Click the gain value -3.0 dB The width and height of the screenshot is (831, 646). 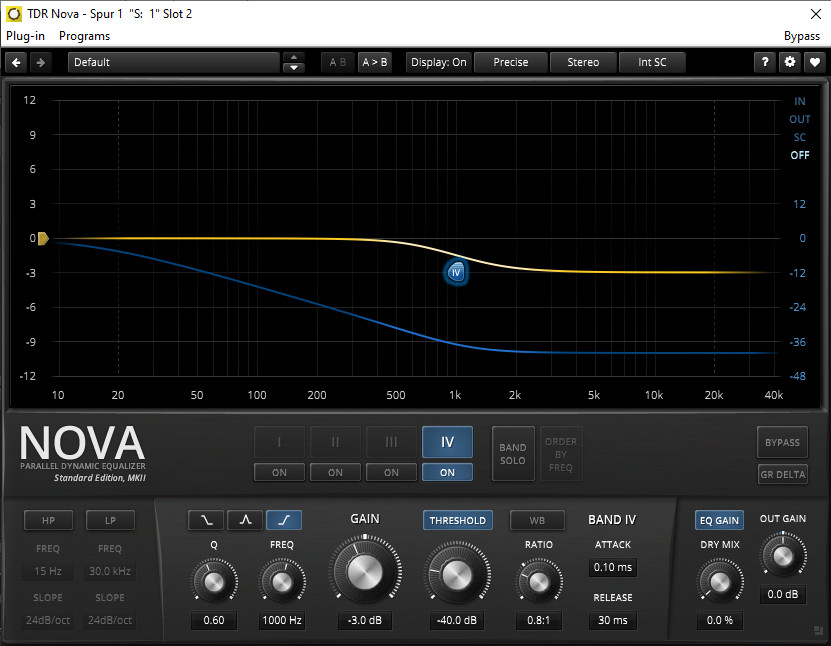click(365, 620)
